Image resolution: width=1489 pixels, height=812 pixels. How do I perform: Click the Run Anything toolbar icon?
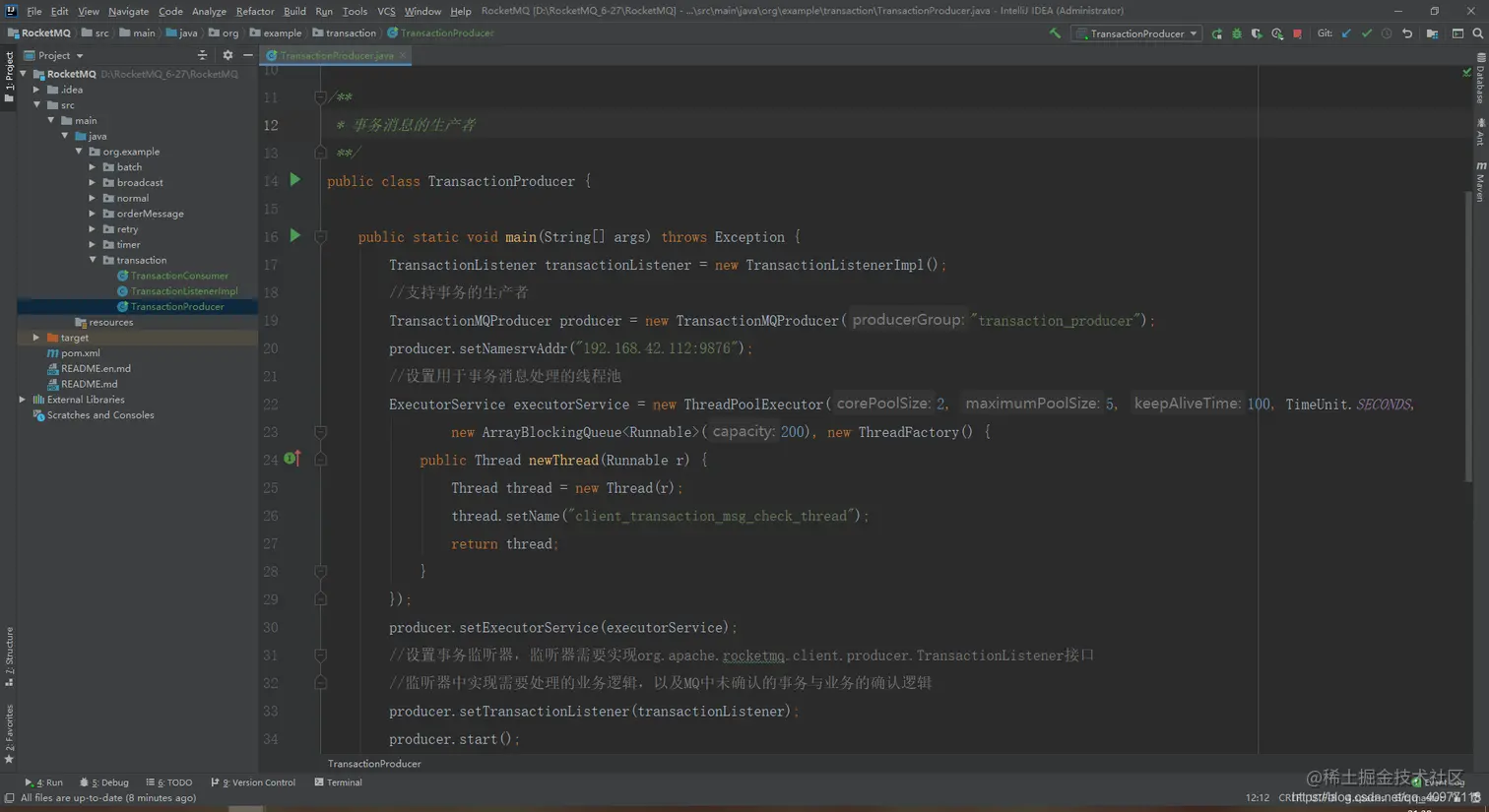[x=1457, y=33]
